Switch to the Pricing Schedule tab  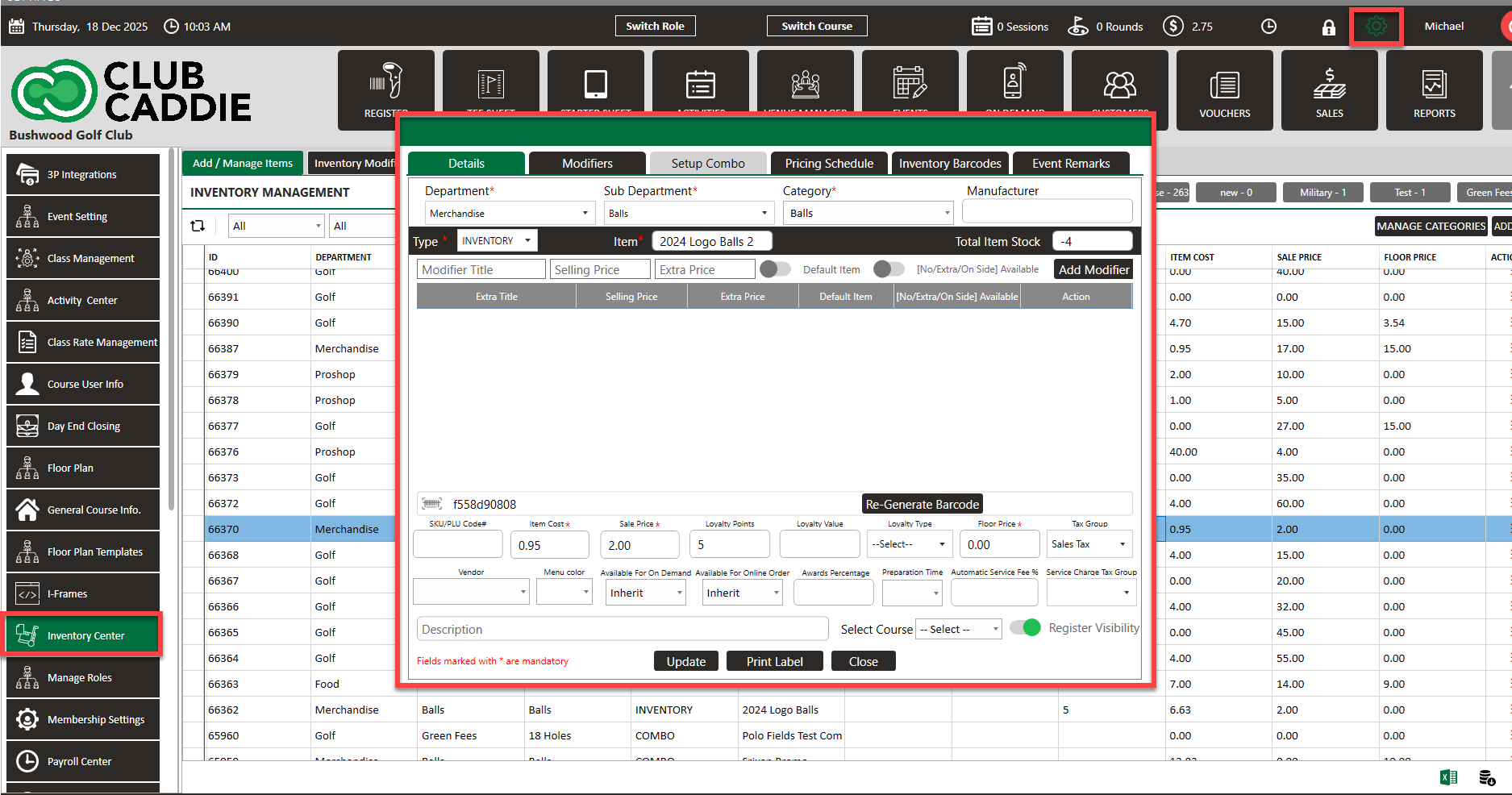[829, 164]
